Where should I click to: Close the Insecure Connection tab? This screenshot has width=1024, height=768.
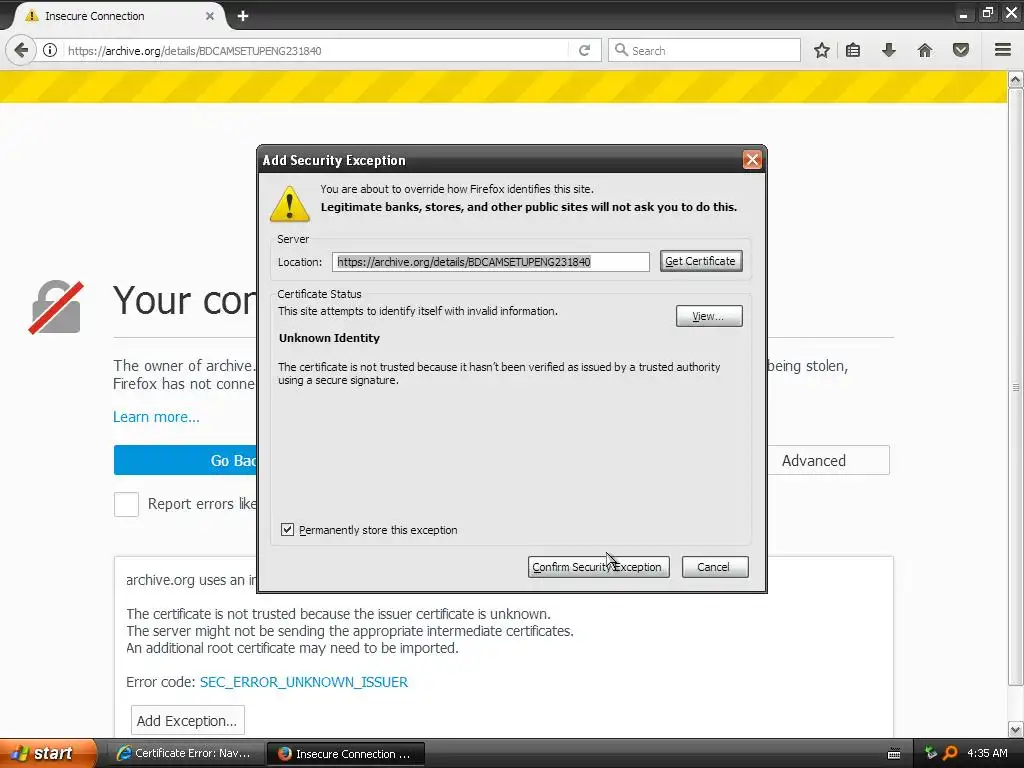coord(210,16)
